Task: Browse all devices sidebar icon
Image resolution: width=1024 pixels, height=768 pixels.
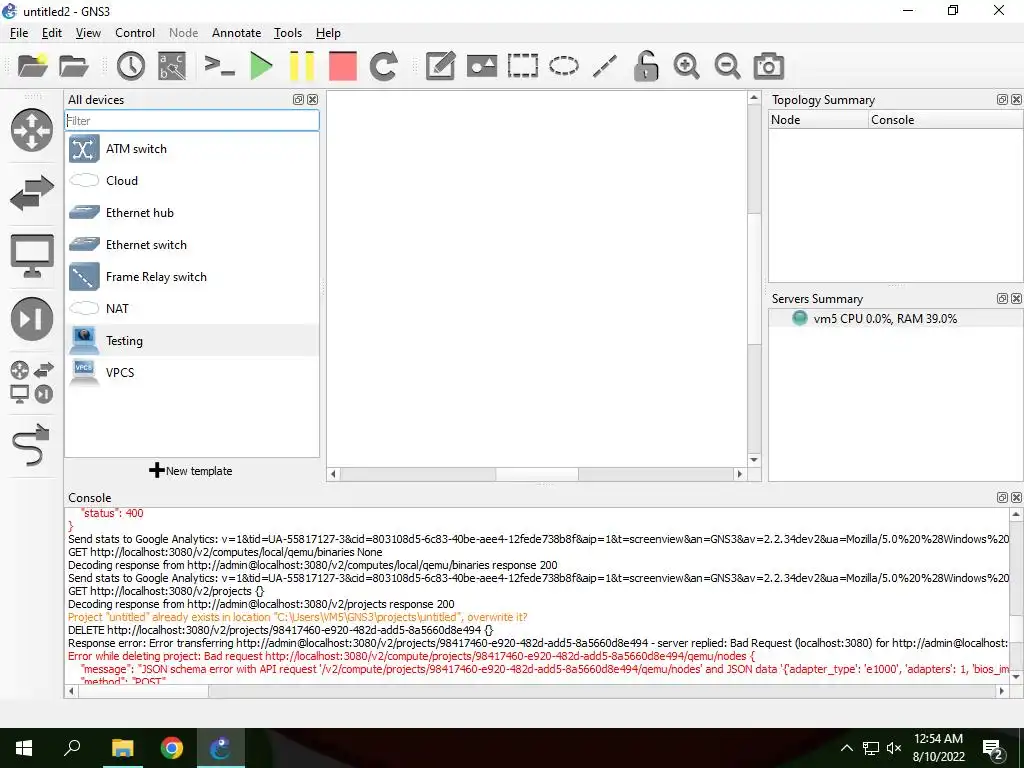Action: [32, 381]
